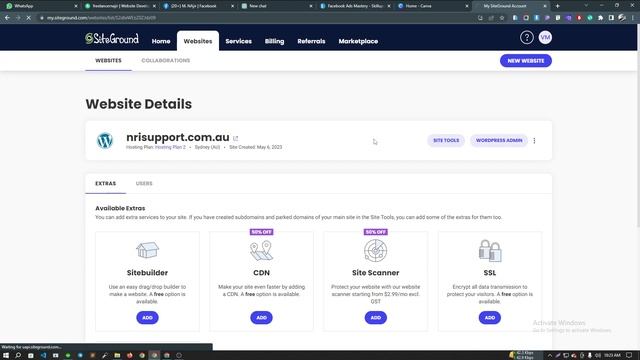The image size is (640, 360).
Task: Click the NEW WEBSITE button
Action: point(526,60)
